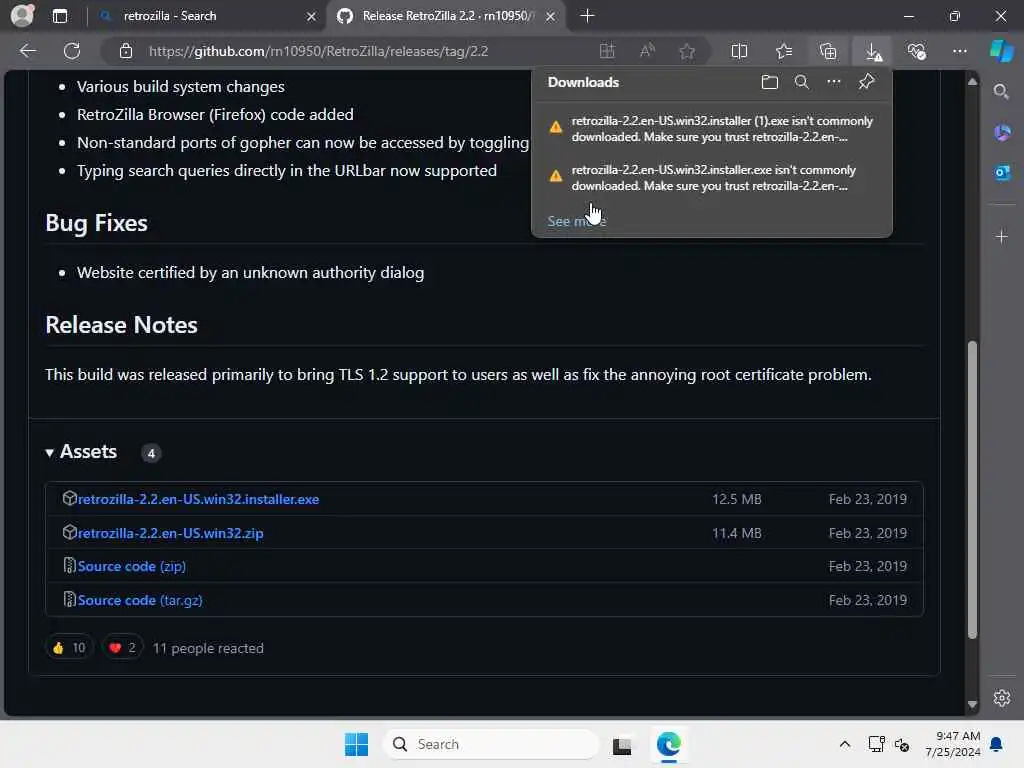1024x768 pixels.
Task: Open the browser profile avatar
Action: point(22,16)
